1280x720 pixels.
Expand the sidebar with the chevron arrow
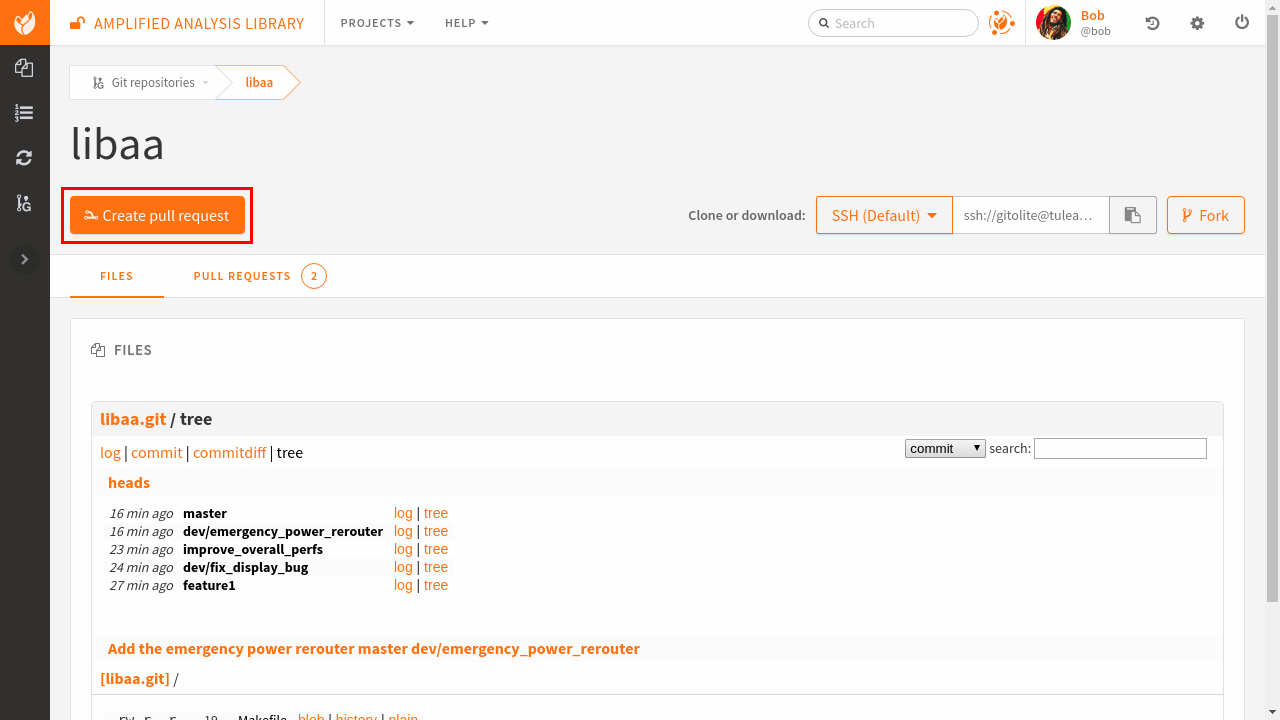(x=24, y=259)
